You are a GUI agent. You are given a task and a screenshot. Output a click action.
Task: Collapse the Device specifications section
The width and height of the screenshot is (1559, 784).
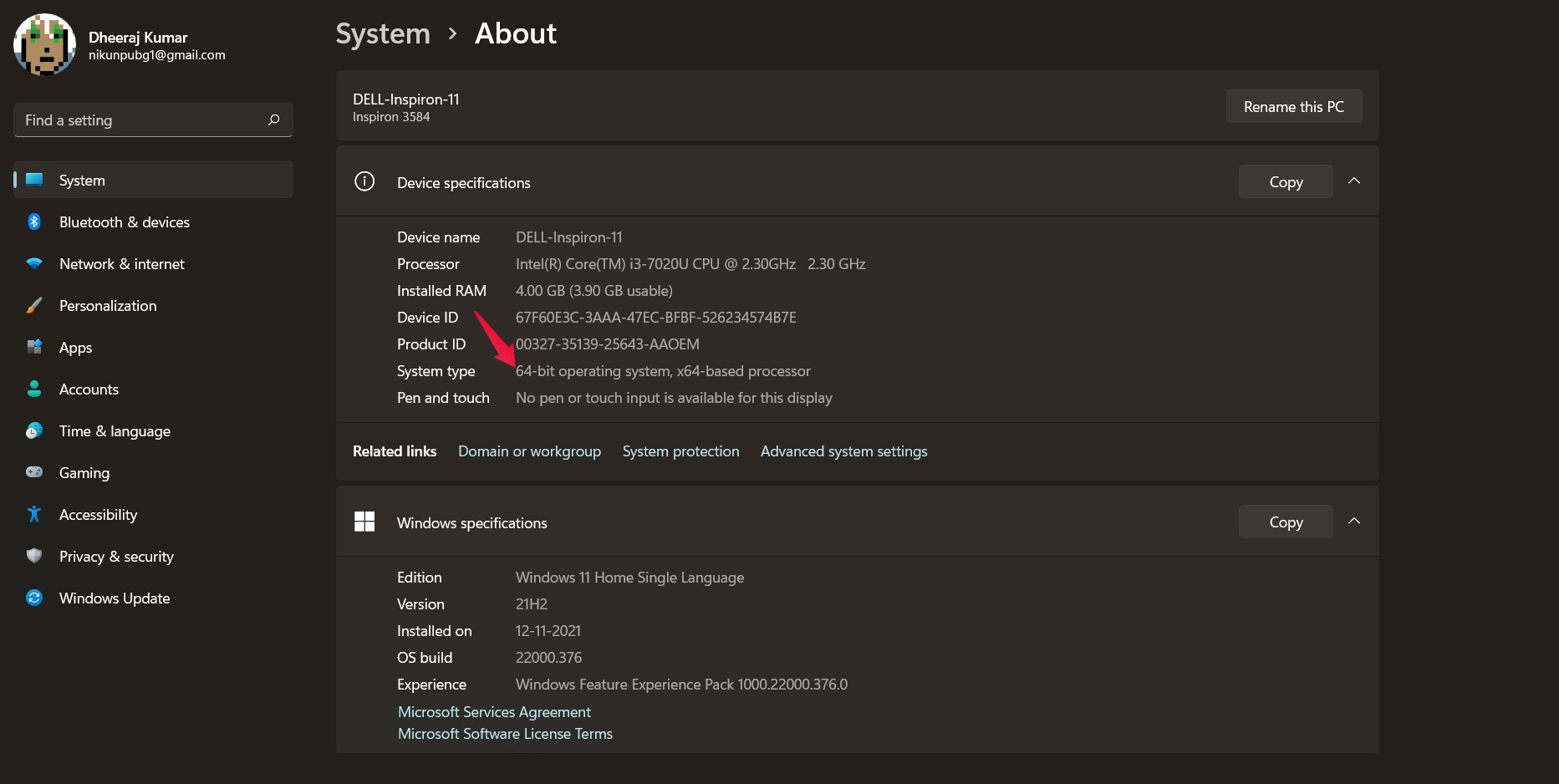point(1354,181)
